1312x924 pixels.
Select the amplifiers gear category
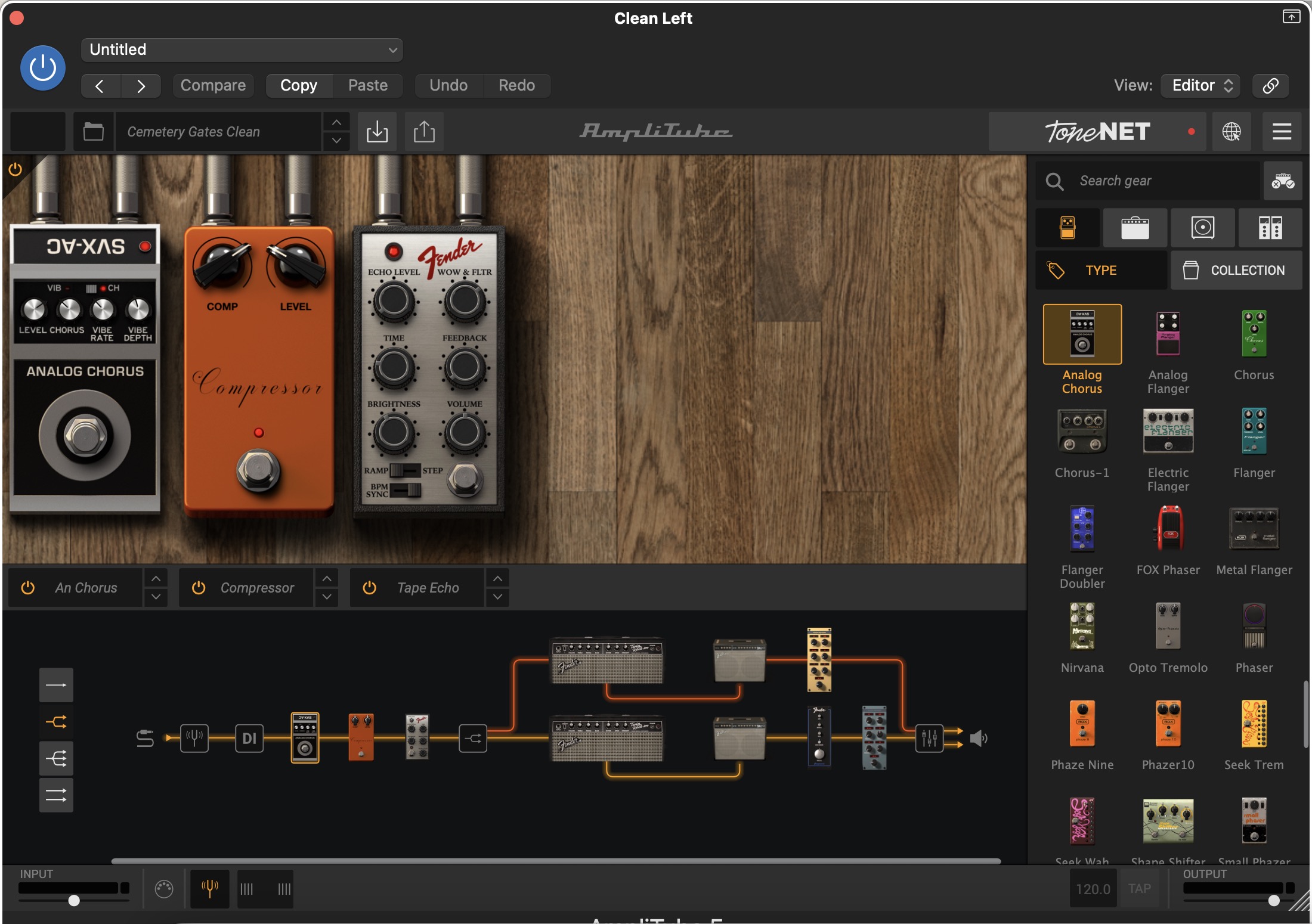point(1135,228)
